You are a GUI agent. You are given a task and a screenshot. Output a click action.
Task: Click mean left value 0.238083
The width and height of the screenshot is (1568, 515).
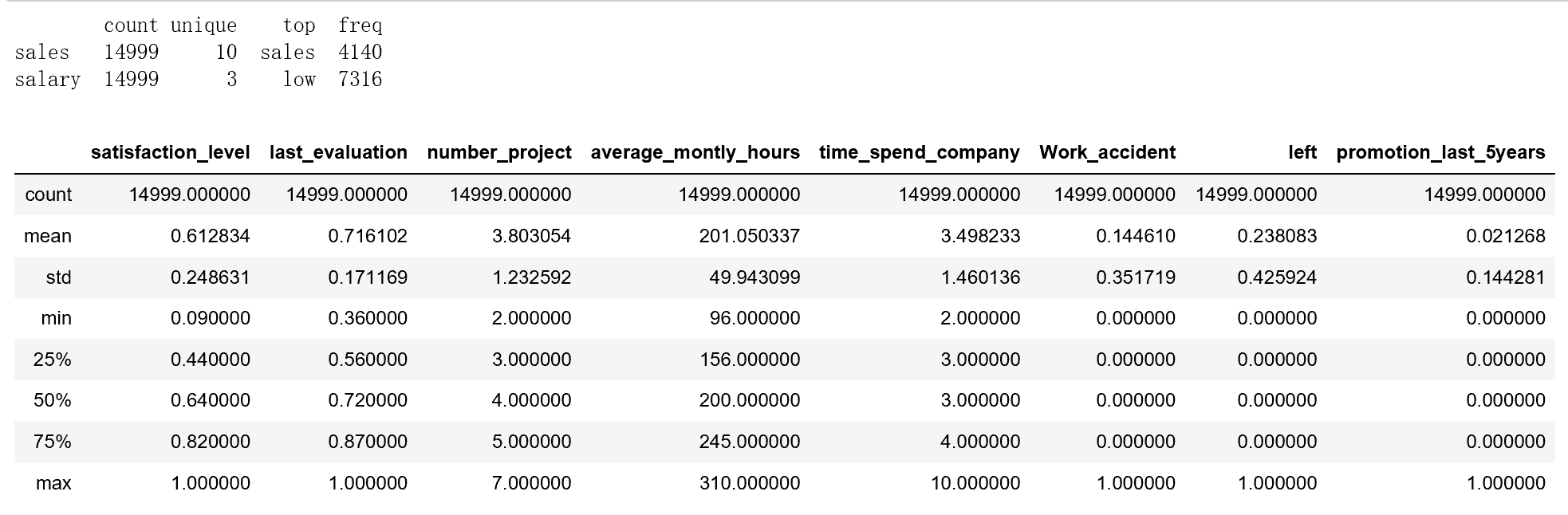tap(1277, 236)
